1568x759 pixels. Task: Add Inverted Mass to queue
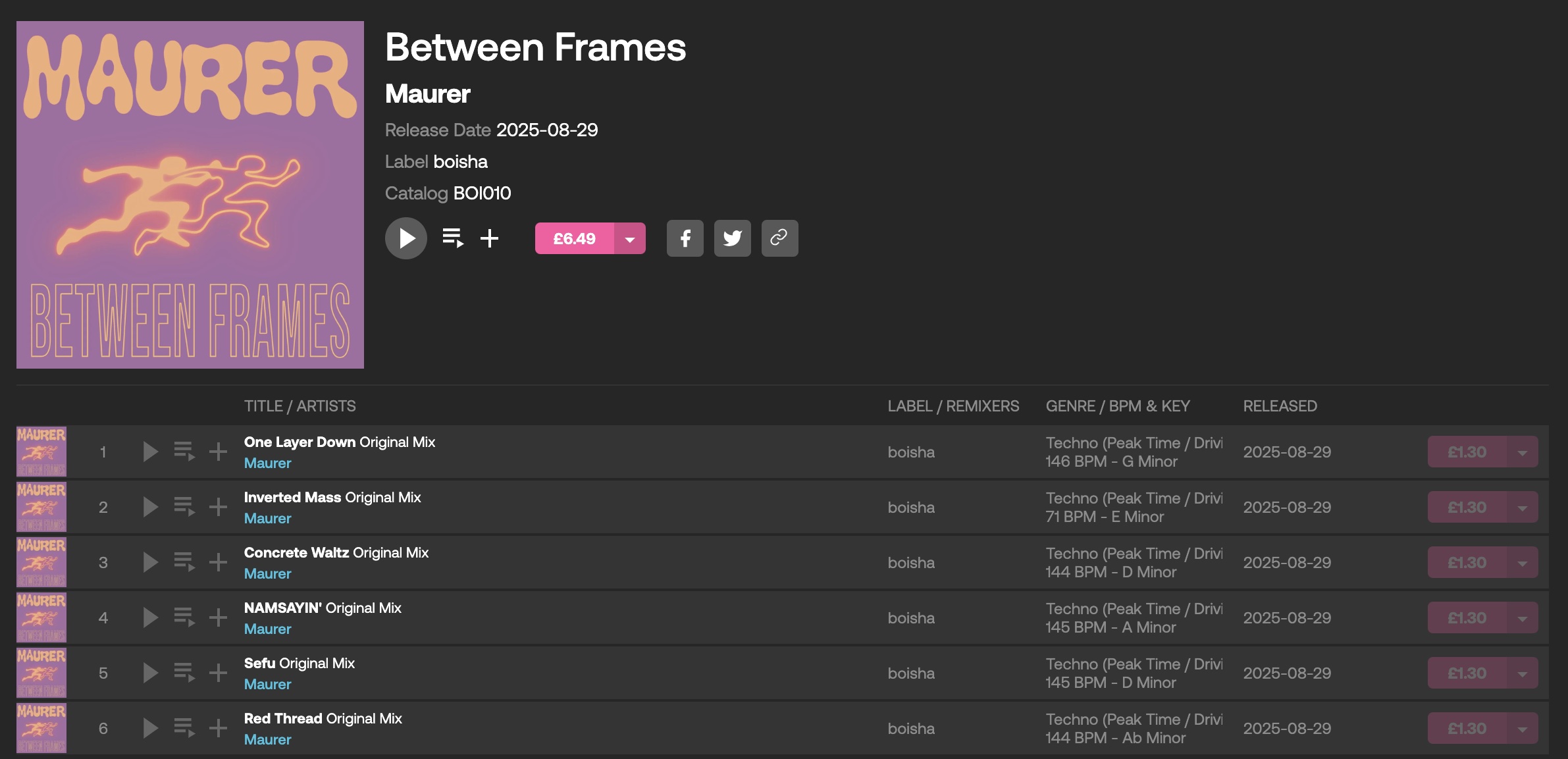click(x=184, y=507)
